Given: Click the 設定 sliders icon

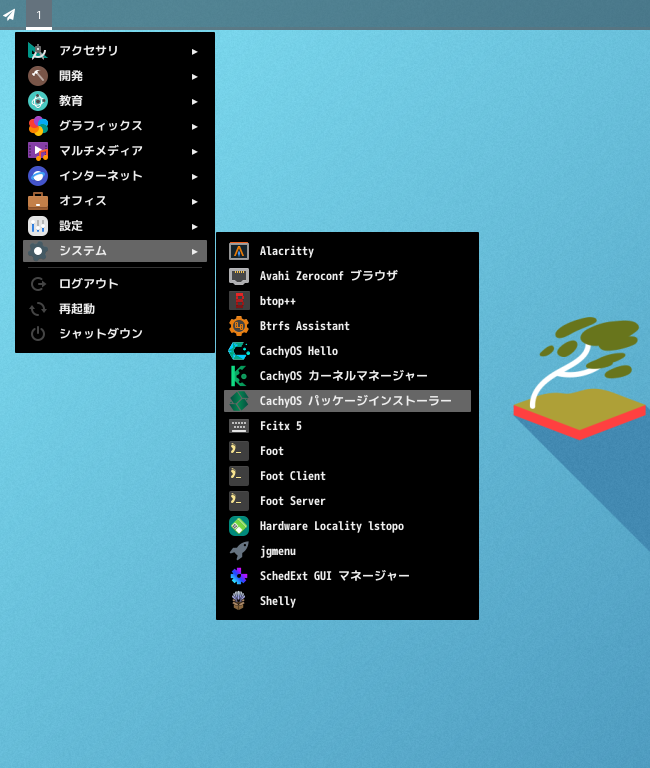Looking at the screenshot, I should coord(38,226).
